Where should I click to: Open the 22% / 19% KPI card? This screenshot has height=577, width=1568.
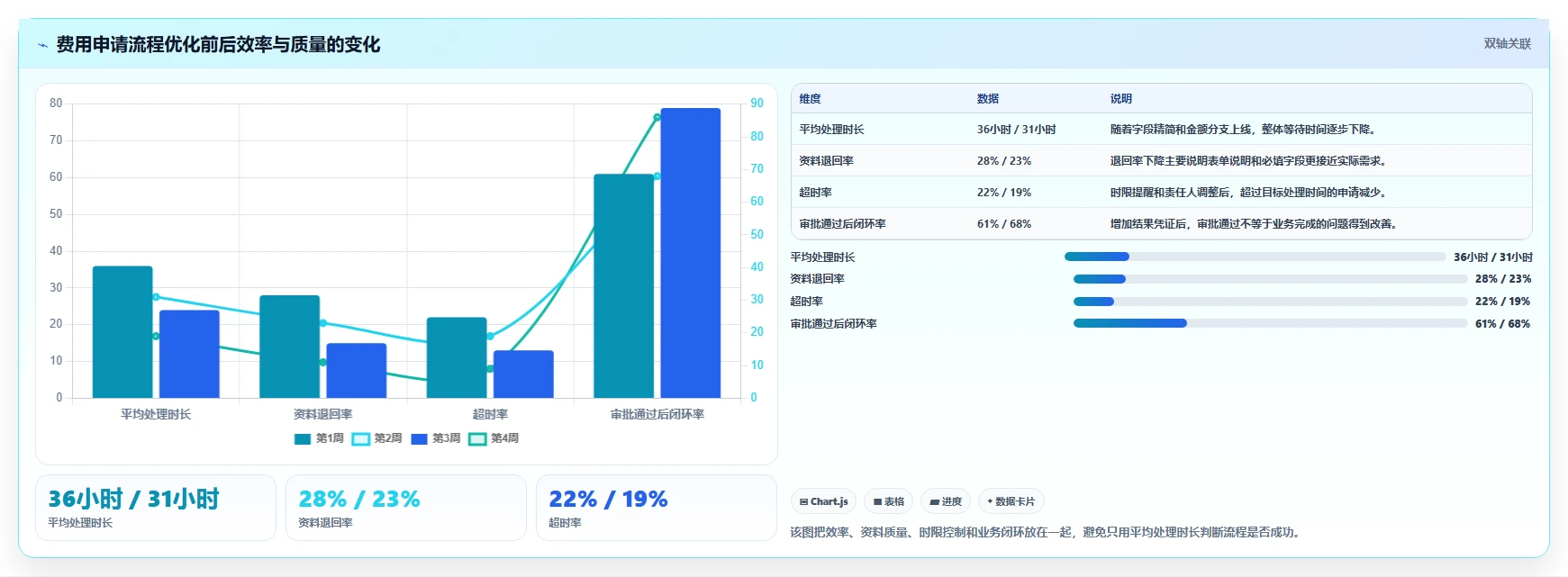click(x=657, y=508)
